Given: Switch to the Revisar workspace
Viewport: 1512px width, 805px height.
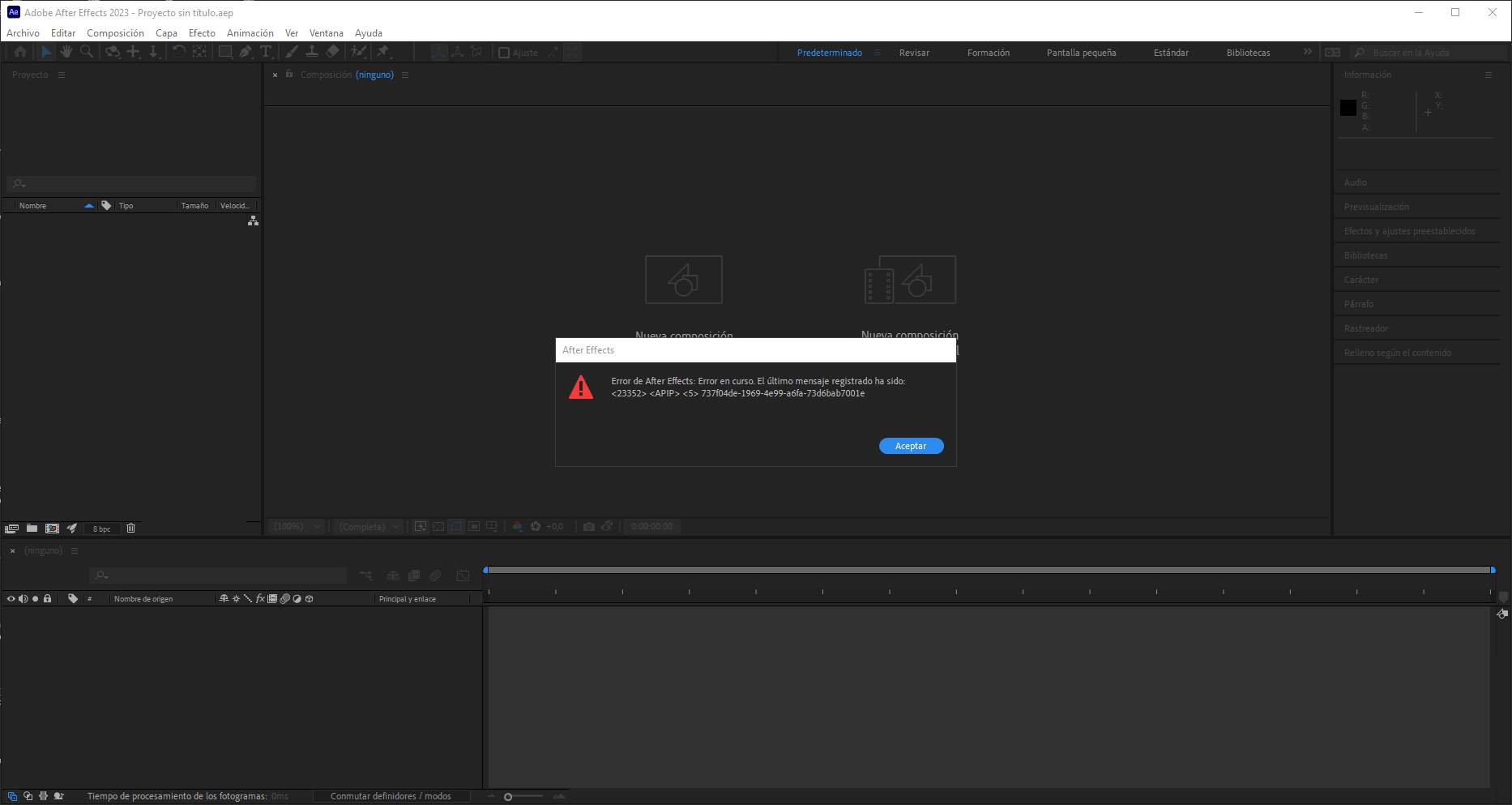Looking at the screenshot, I should tap(914, 52).
